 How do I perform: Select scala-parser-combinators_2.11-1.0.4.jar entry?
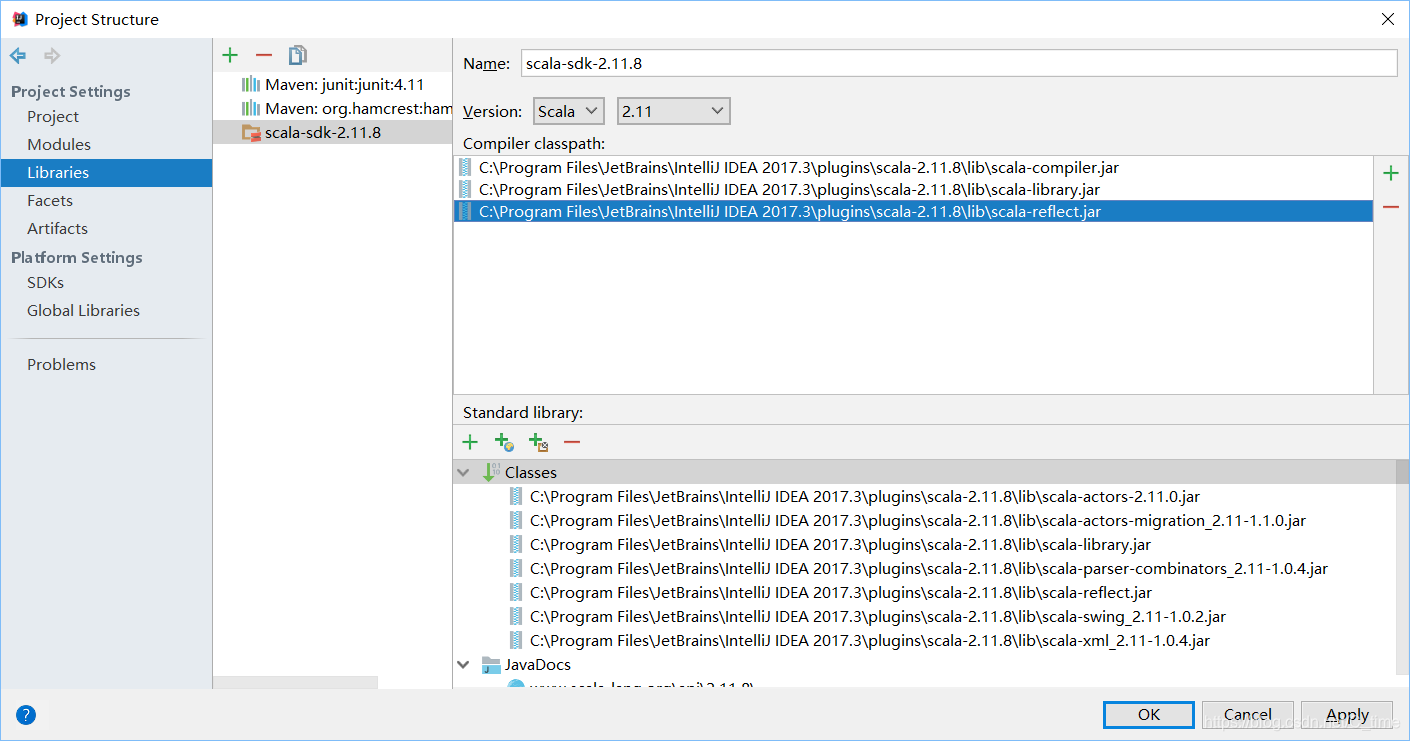928,568
